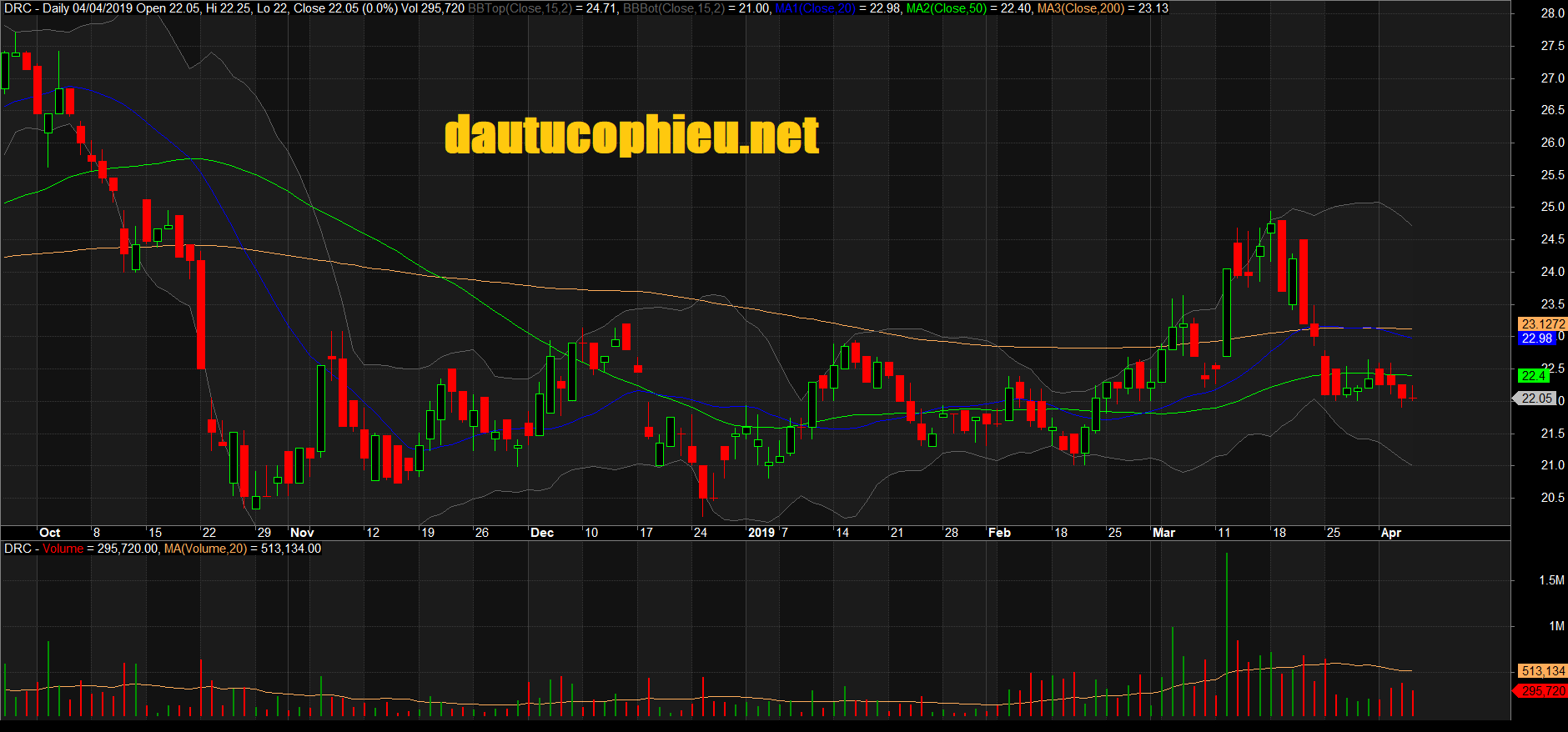The height and width of the screenshot is (732, 1568).
Task: Click date label 10 in December
Action: (591, 533)
